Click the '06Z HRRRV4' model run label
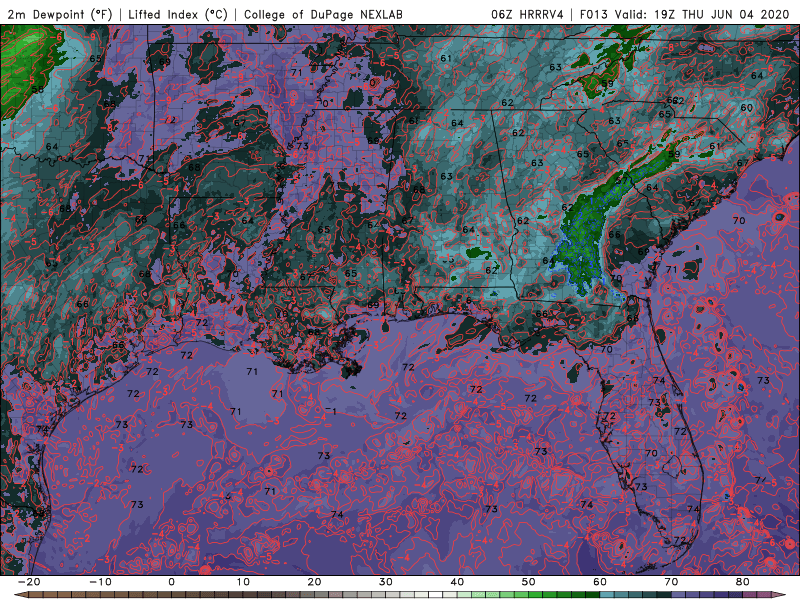This screenshot has height=600, width=800. [x=527, y=14]
